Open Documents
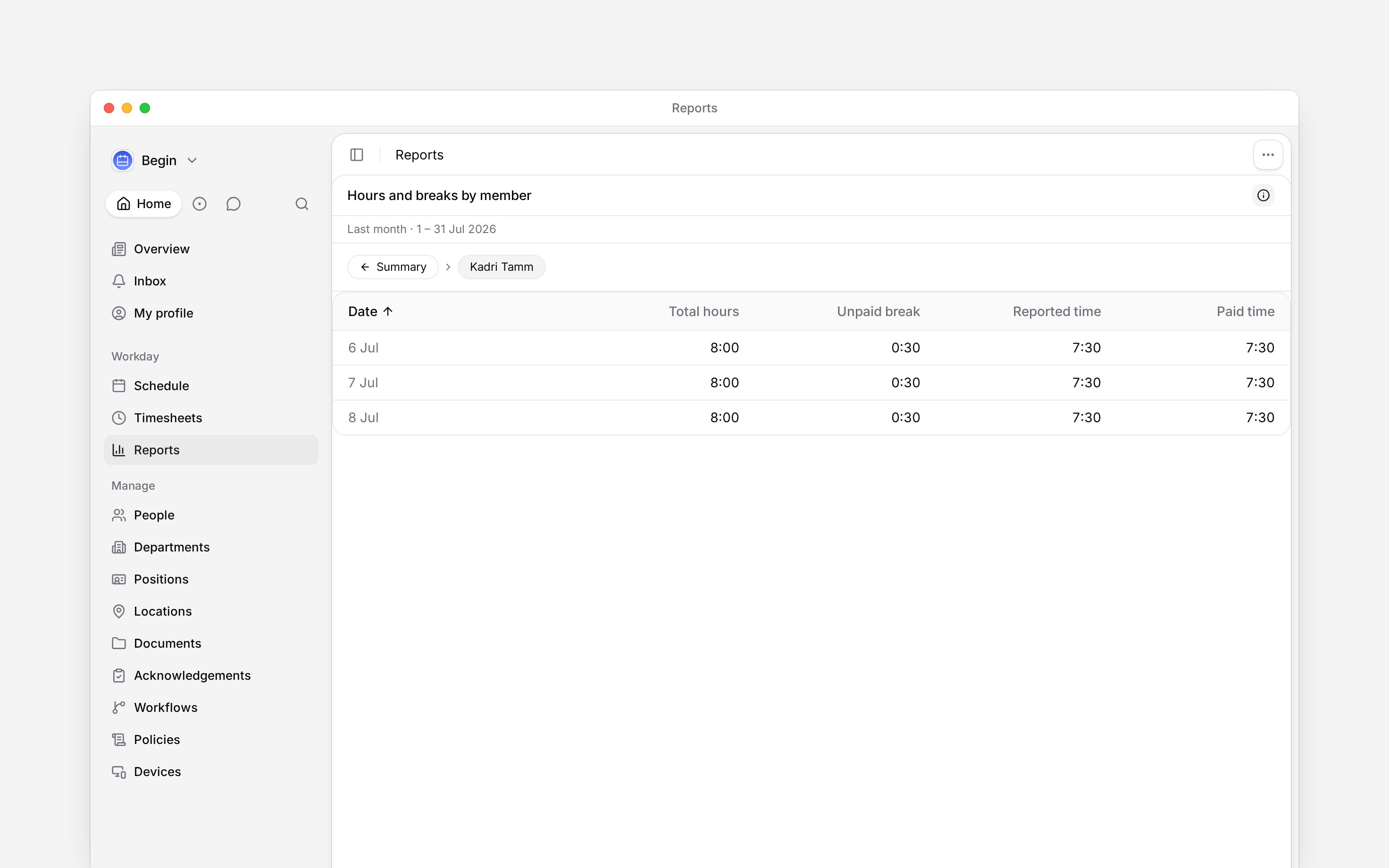The height and width of the screenshot is (868, 1389). tap(211, 643)
